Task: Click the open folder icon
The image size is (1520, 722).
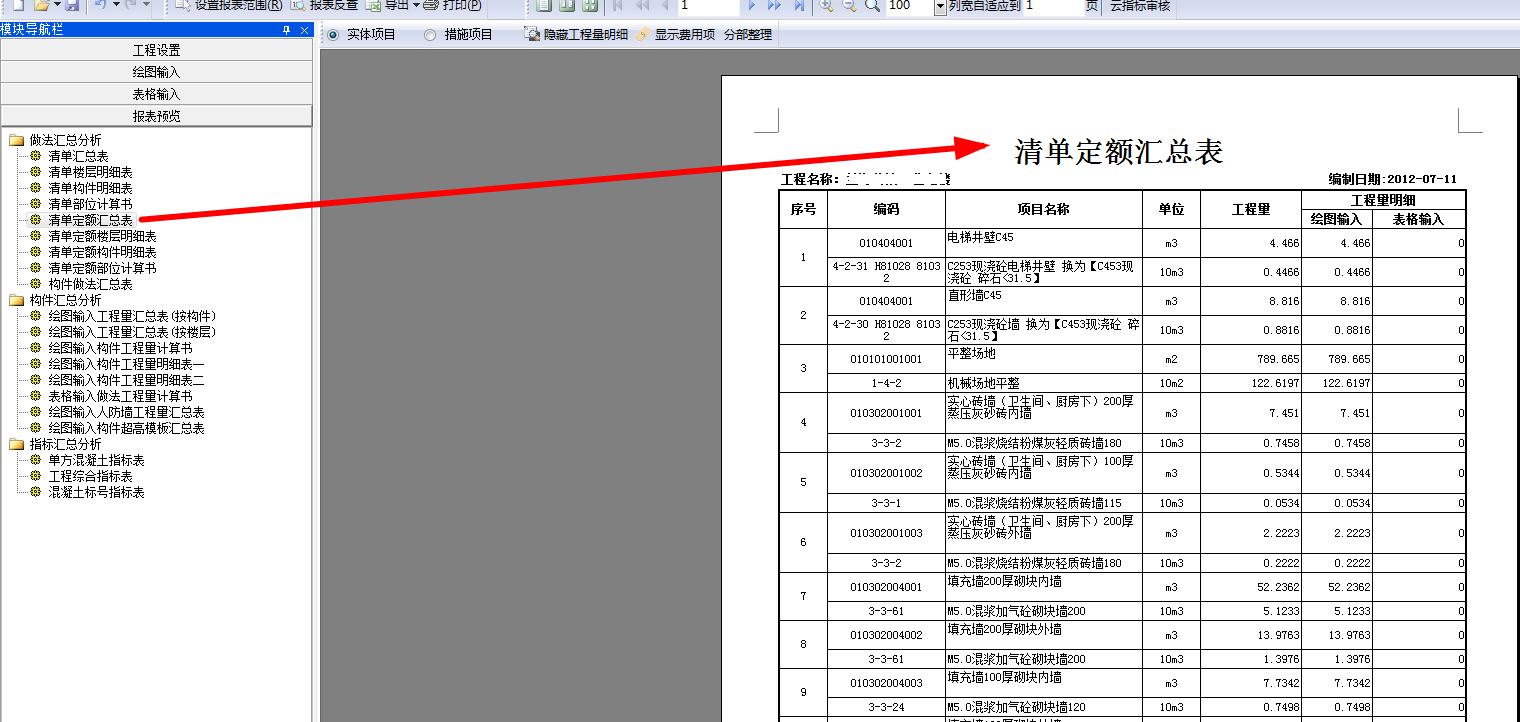Action: [x=43, y=5]
